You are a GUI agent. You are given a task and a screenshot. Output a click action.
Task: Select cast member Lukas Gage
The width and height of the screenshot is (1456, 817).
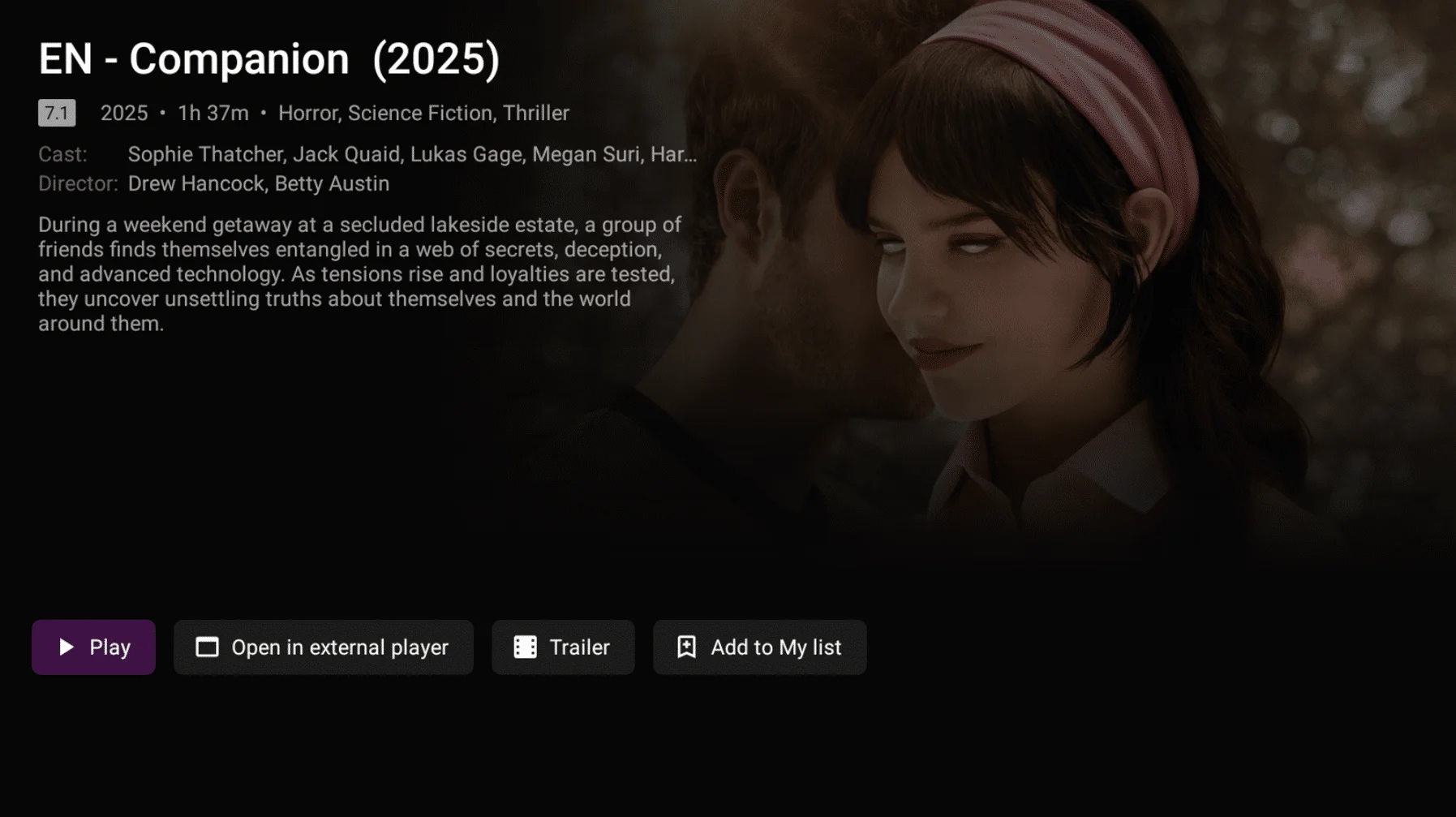[x=466, y=154]
